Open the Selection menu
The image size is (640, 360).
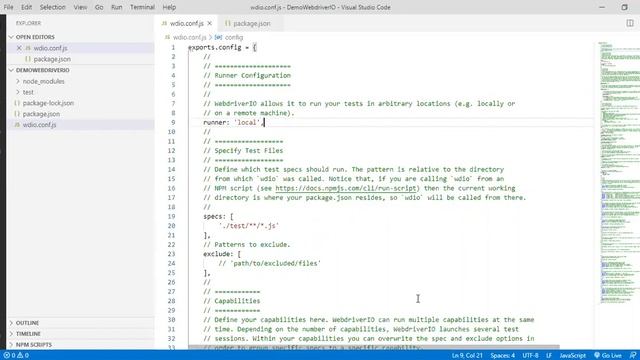click(52, 7)
